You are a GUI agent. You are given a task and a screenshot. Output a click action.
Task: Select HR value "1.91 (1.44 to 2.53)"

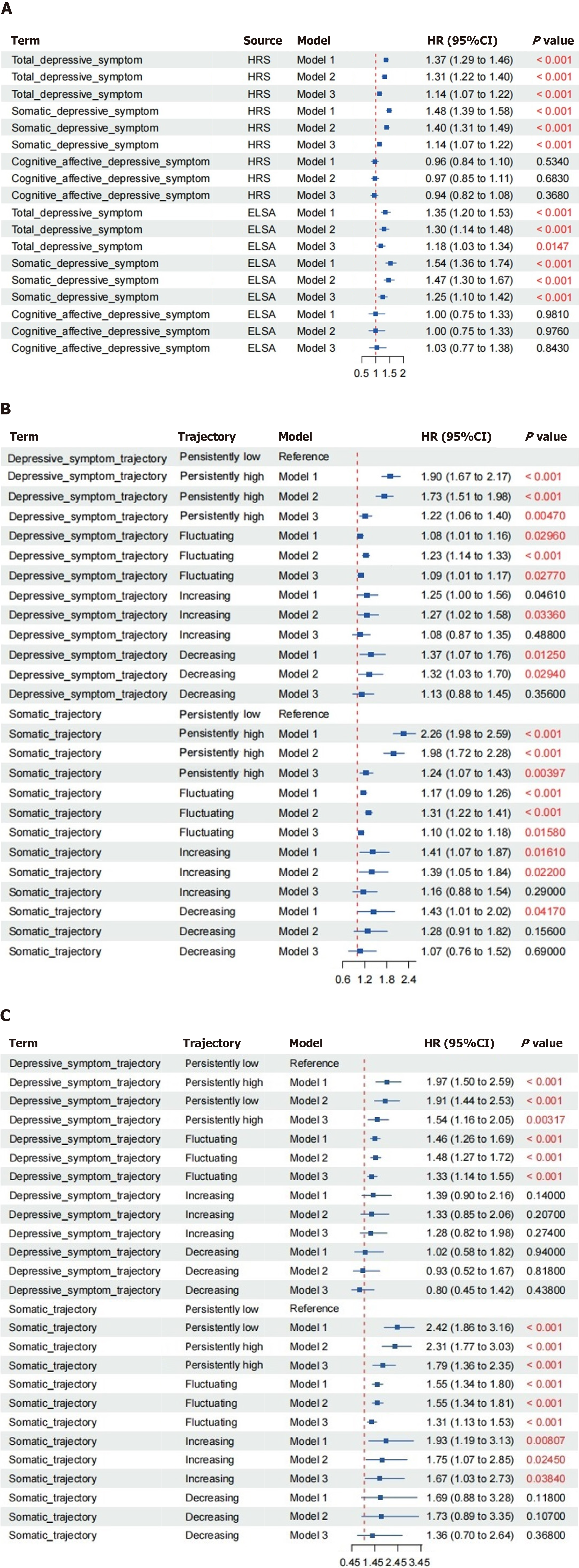tap(470, 1101)
